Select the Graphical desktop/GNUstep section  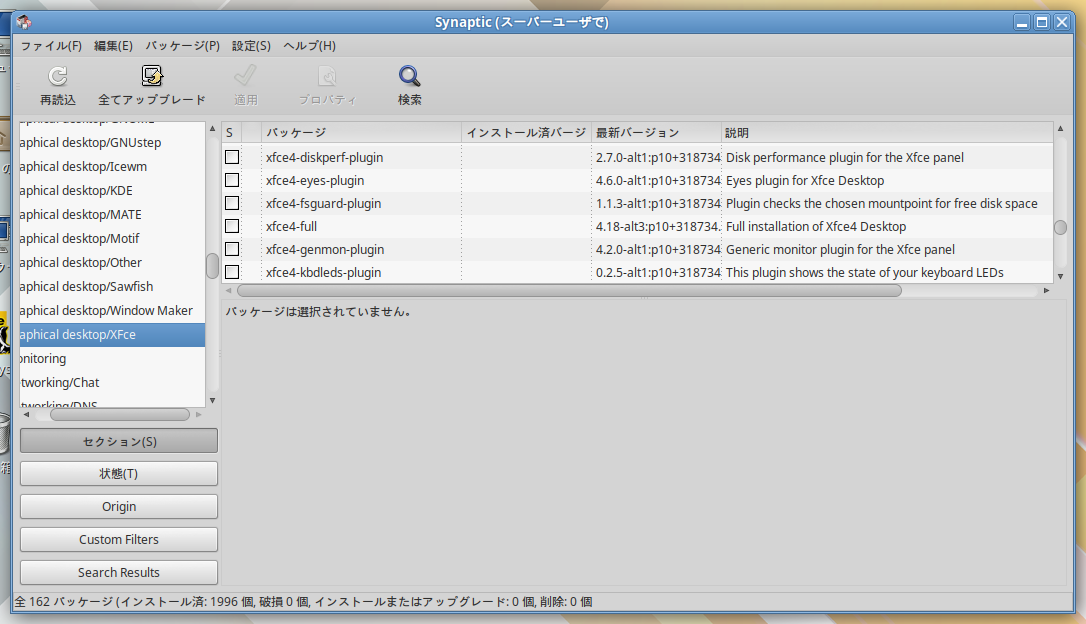click(x=112, y=143)
